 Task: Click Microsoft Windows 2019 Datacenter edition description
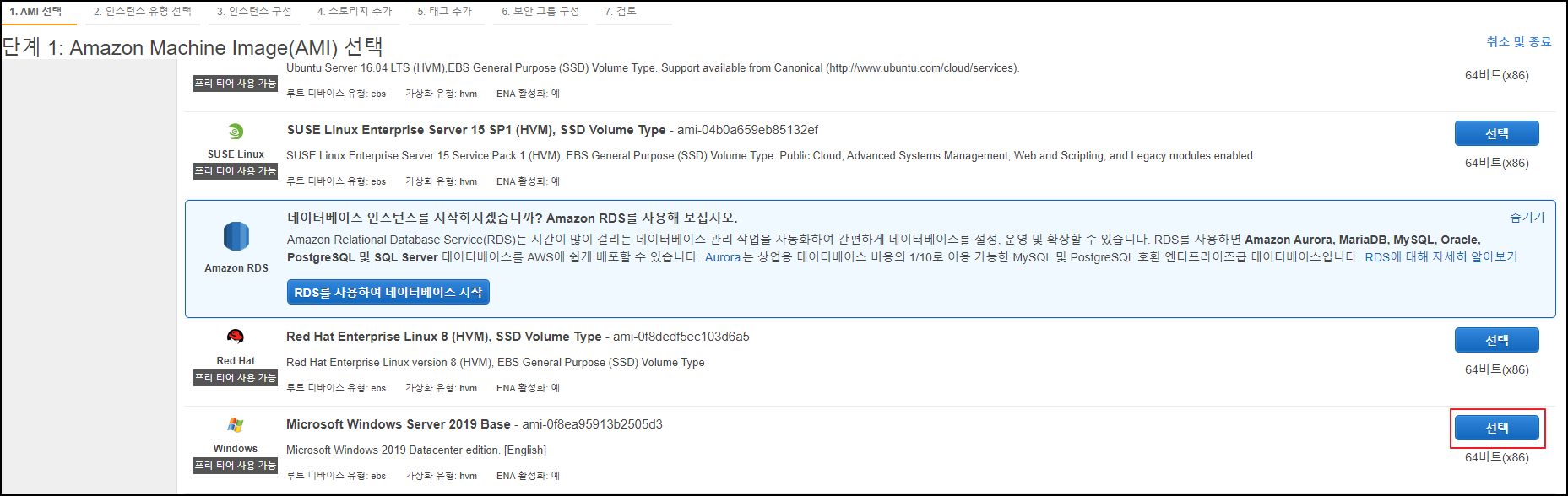click(416, 450)
